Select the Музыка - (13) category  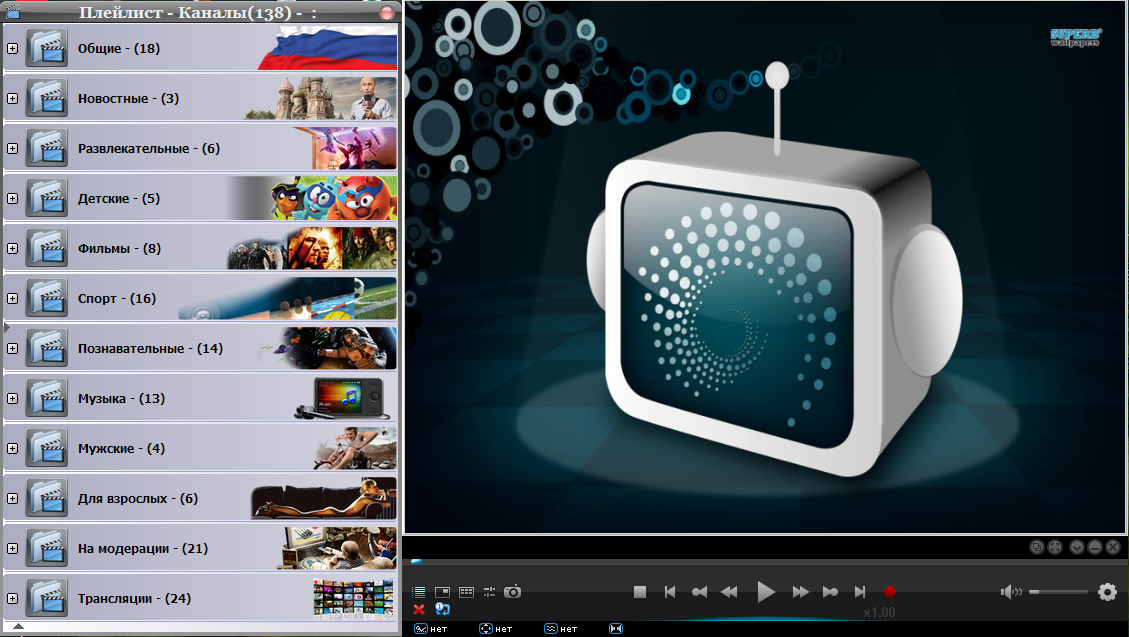(200, 398)
